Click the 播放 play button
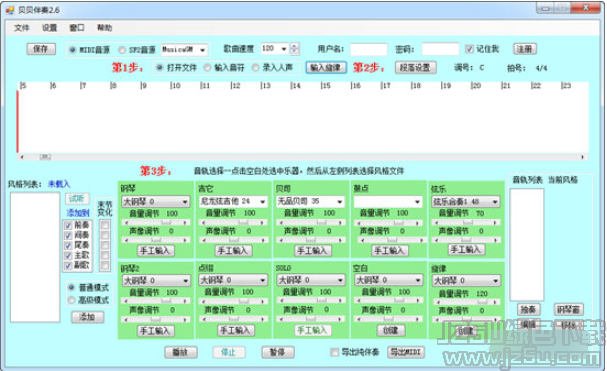Viewport: 607px width, 371px height. click(x=181, y=352)
